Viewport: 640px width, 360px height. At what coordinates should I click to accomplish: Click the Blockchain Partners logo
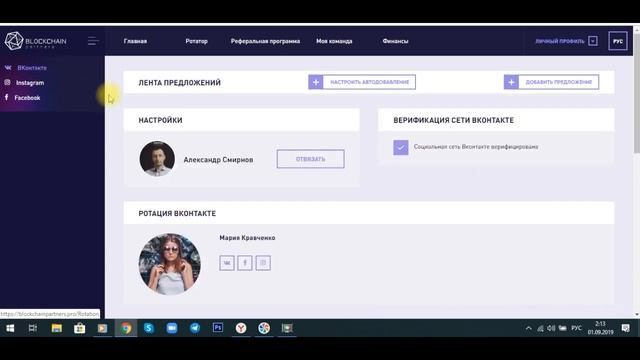35,41
